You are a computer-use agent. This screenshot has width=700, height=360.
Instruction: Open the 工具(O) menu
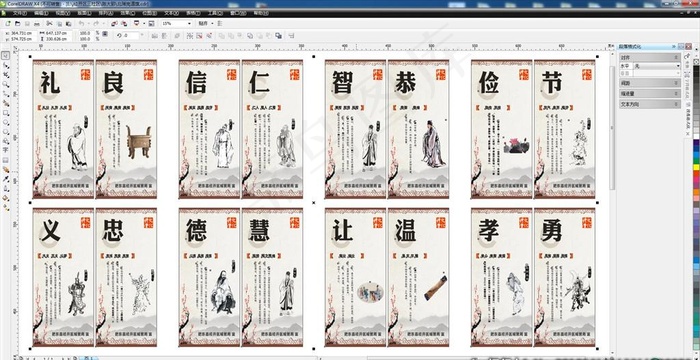click(x=214, y=13)
